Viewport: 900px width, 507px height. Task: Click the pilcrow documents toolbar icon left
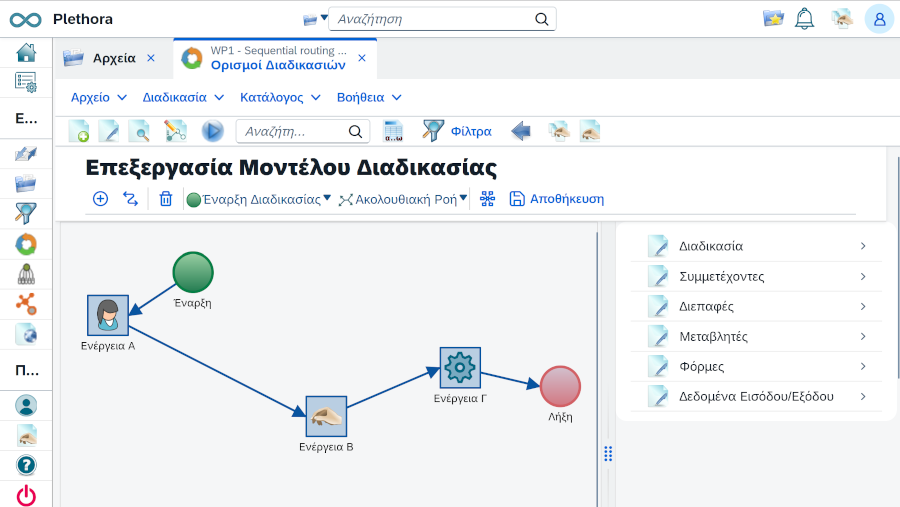[x=558, y=131]
